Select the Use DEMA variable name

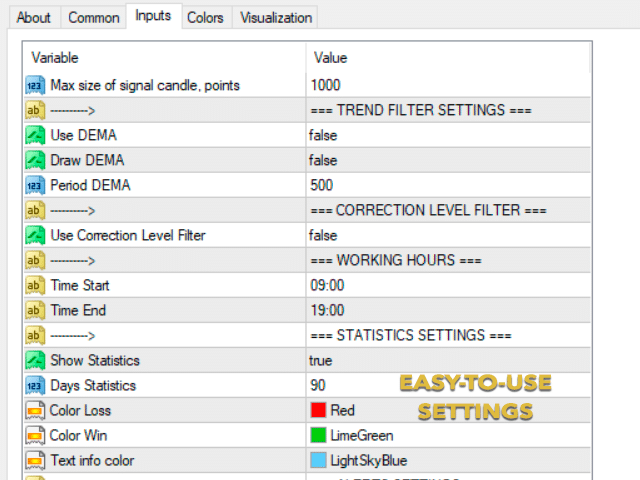click(x=84, y=135)
